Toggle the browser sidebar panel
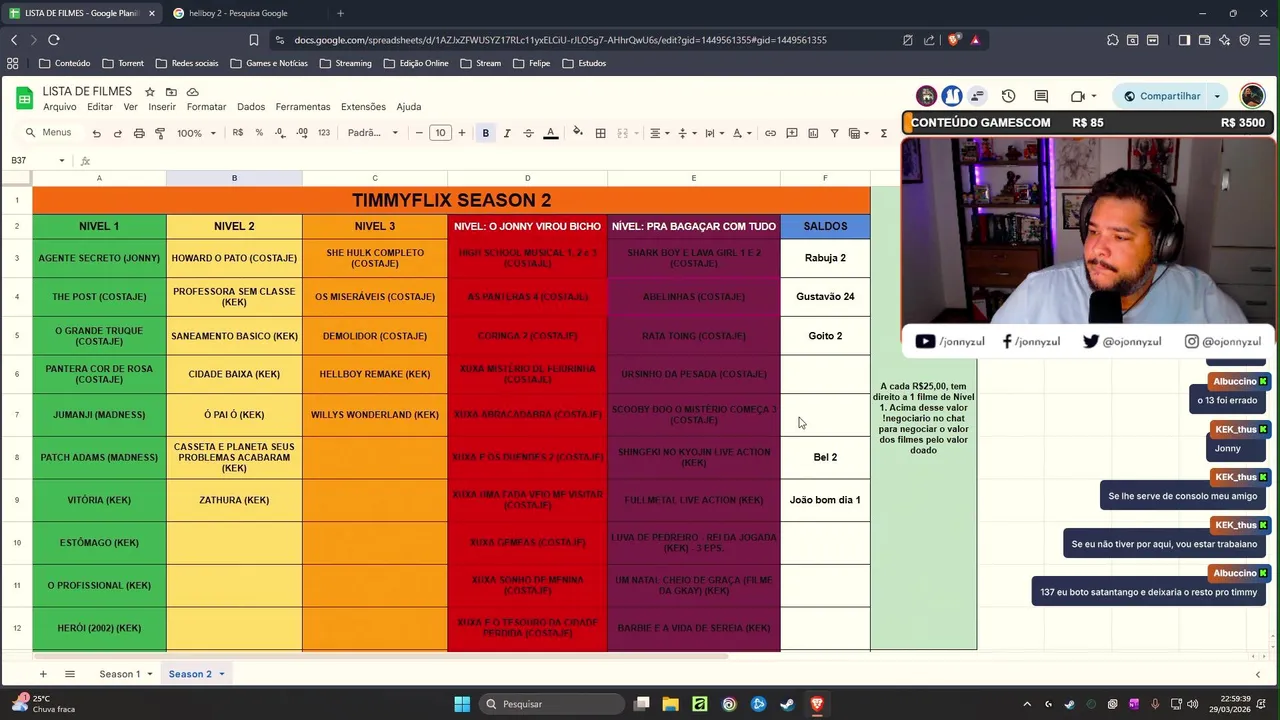 click(x=1184, y=40)
